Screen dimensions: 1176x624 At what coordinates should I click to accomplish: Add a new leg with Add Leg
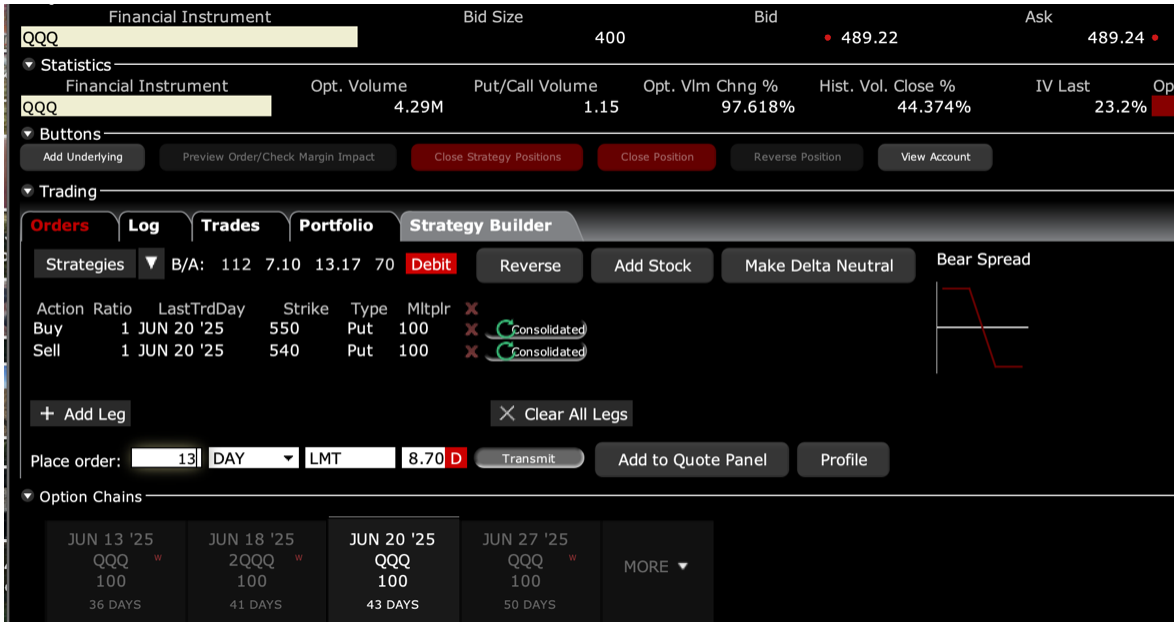click(81, 414)
